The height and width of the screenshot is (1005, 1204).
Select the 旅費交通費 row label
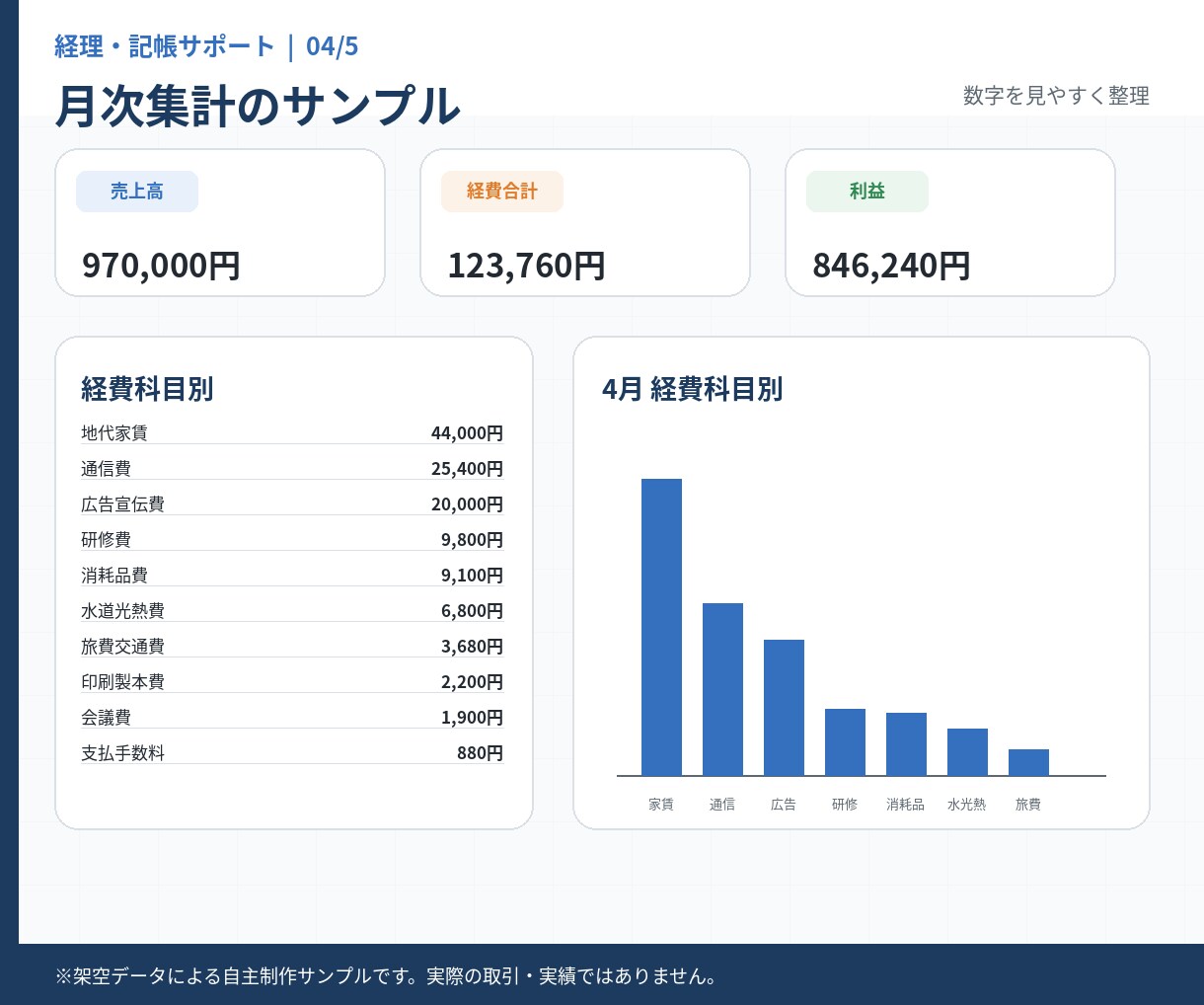click(x=122, y=646)
